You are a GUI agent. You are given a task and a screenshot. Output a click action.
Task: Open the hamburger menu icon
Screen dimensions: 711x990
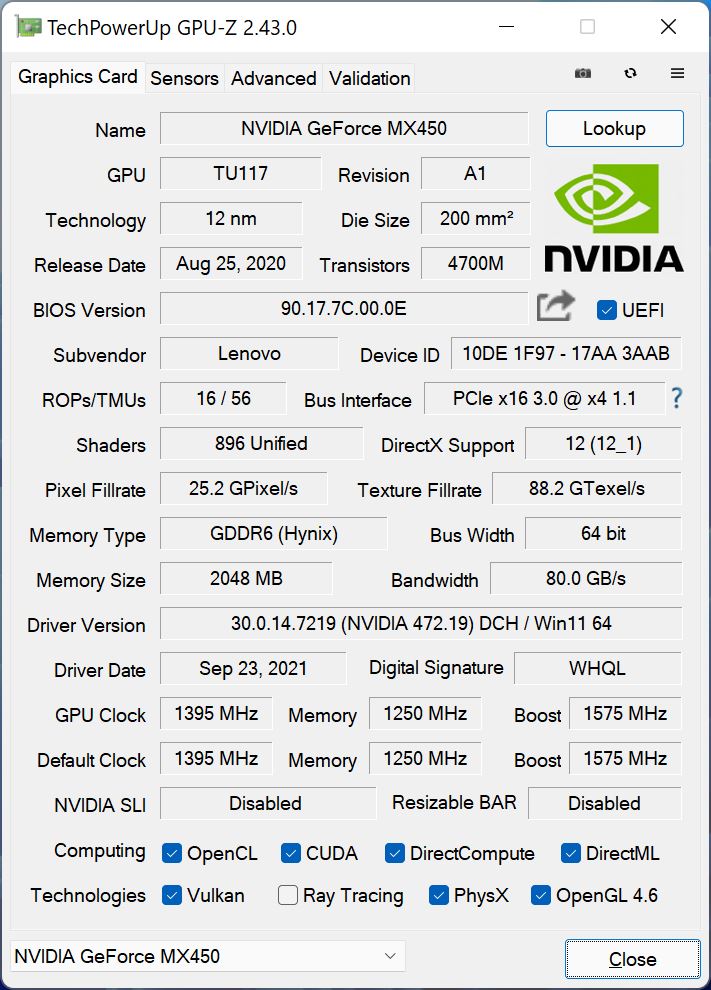click(x=677, y=74)
